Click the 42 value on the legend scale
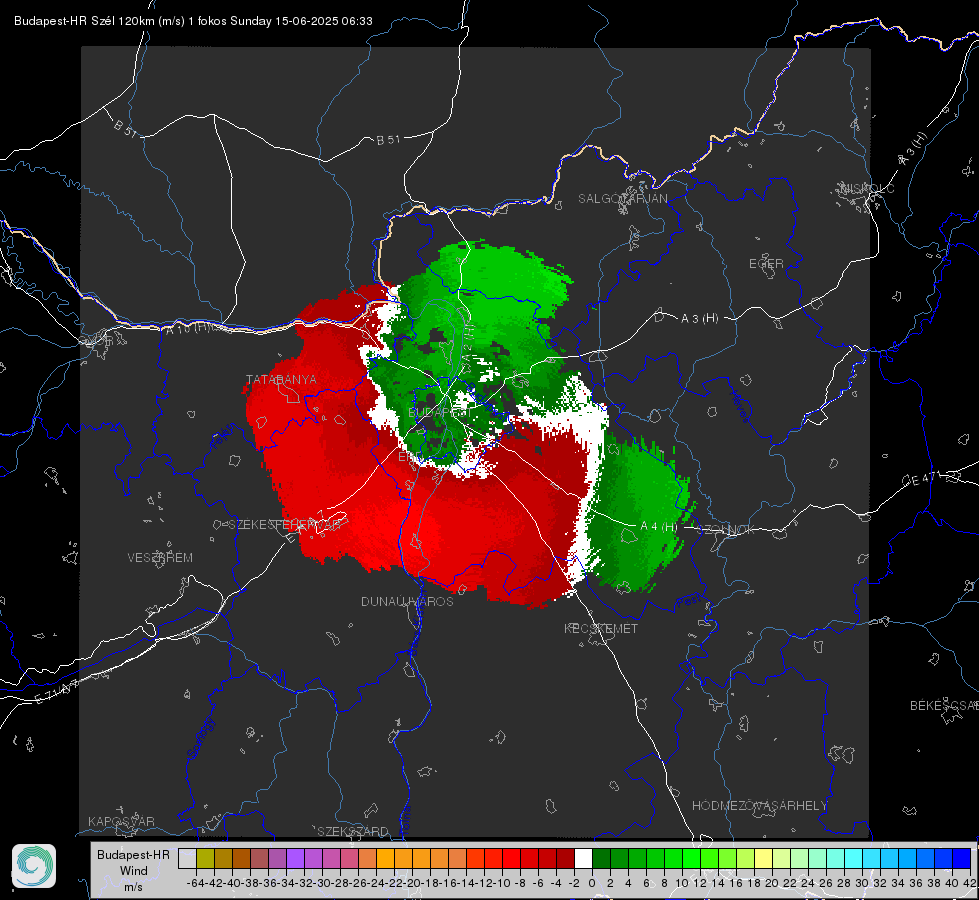The image size is (979, 900). click(x=970, y=883)
